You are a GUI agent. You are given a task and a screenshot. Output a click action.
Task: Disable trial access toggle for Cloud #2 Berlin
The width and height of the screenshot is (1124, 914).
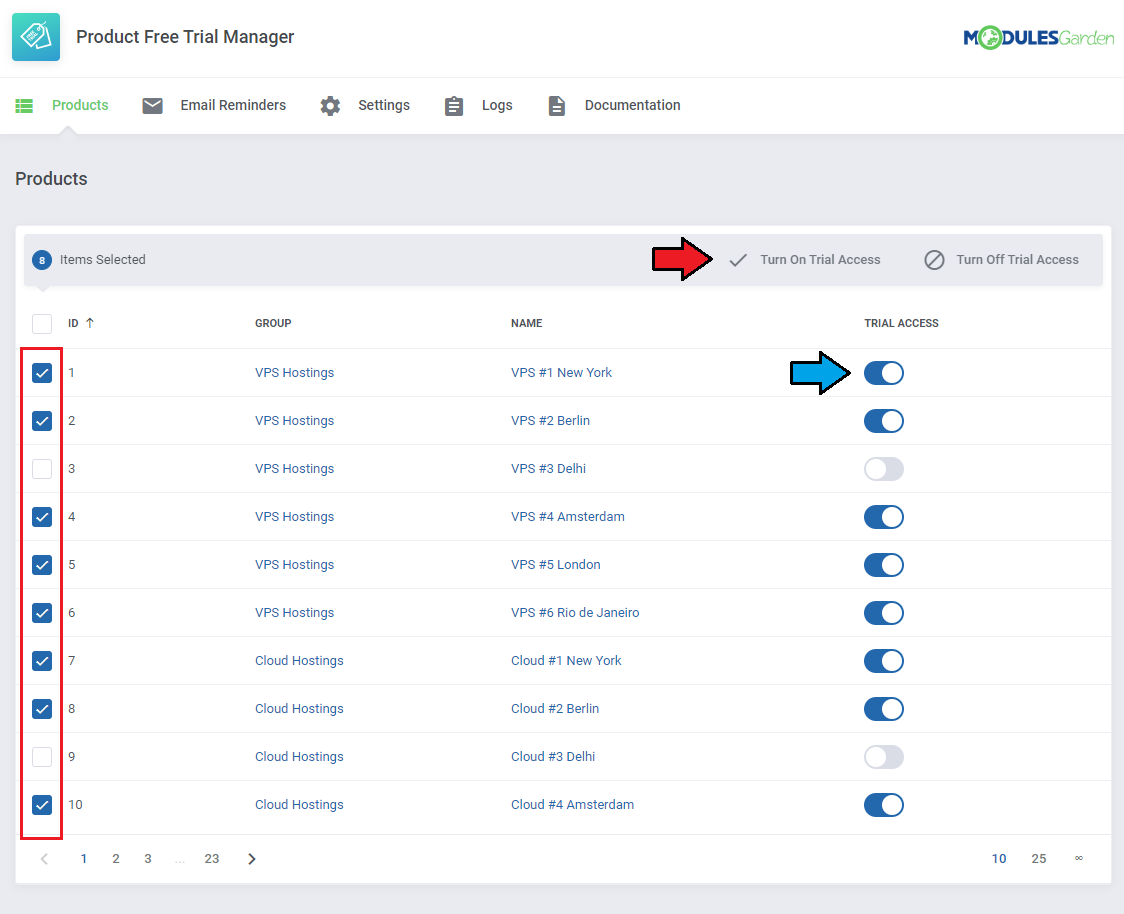[884, 709]
